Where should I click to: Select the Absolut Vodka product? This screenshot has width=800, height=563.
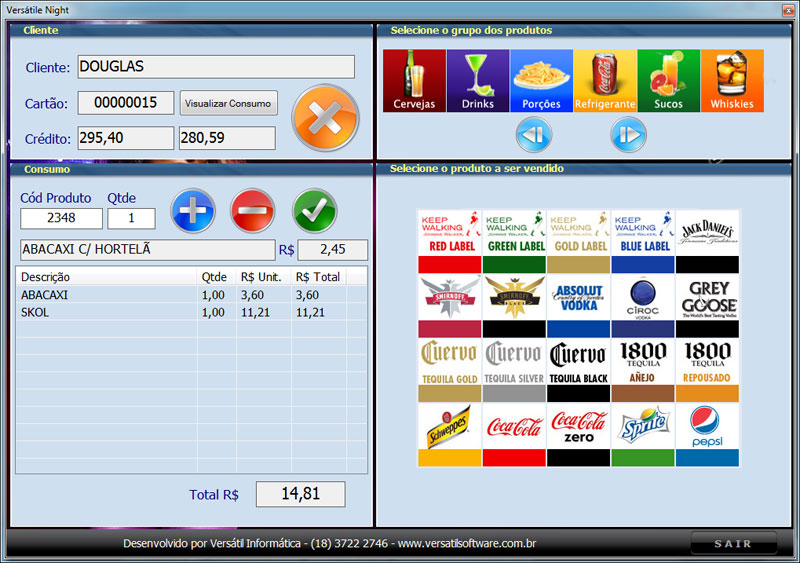click(x=578, y=306)
